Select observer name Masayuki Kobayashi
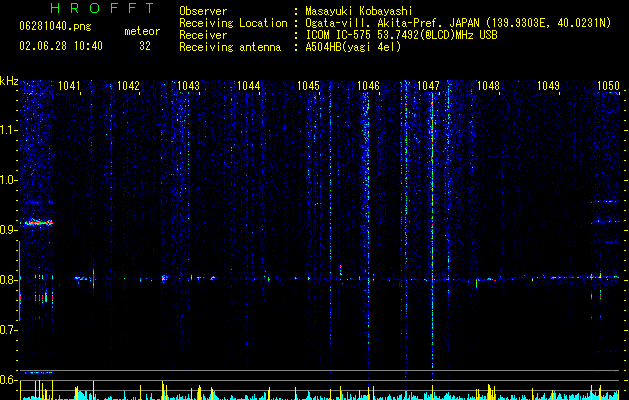Viewport: 629px width, 400px height. 359,11
